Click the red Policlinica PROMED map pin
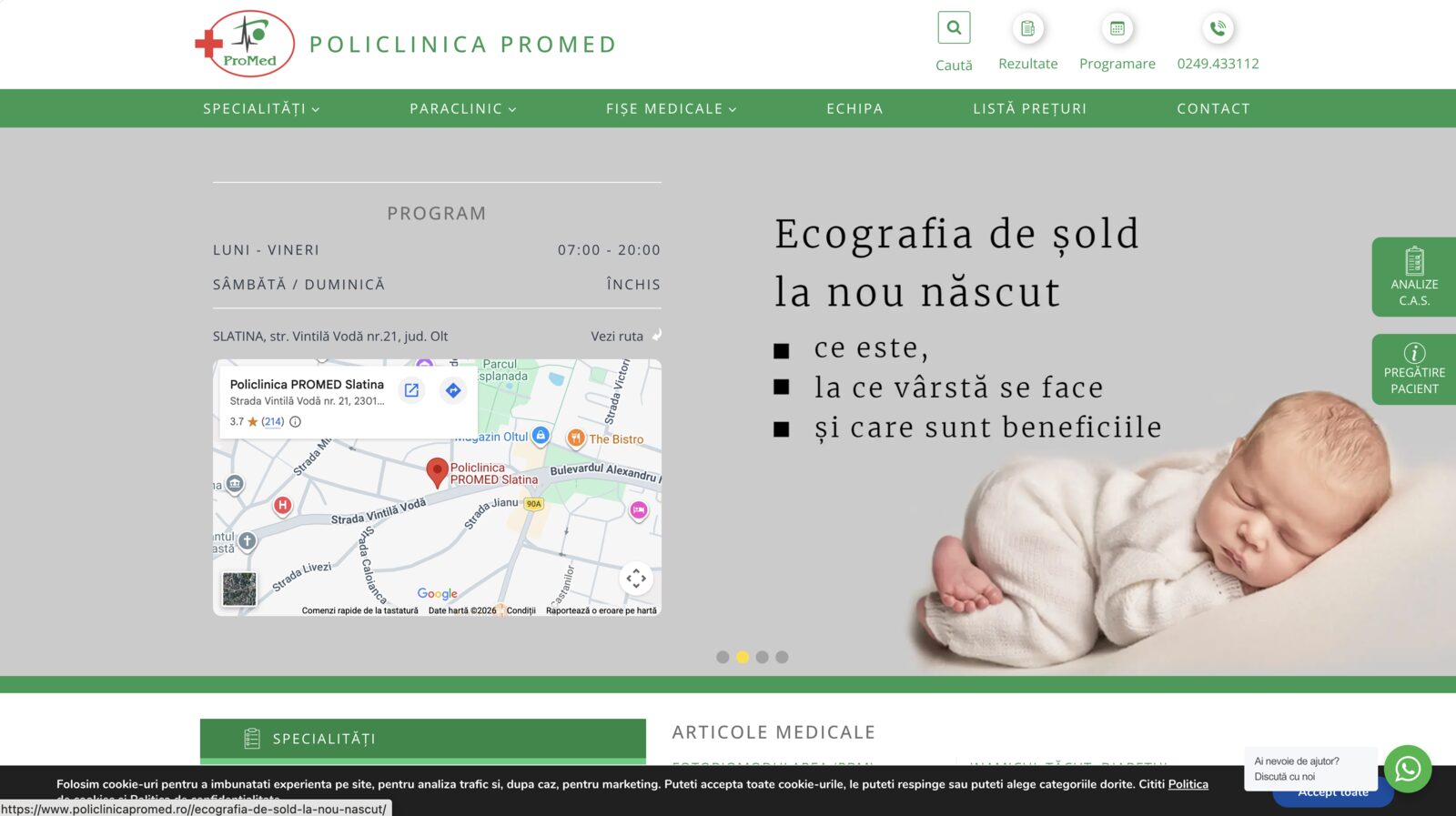The height and width of the screenshot is (816, 1456). click(x=438, y=472)
